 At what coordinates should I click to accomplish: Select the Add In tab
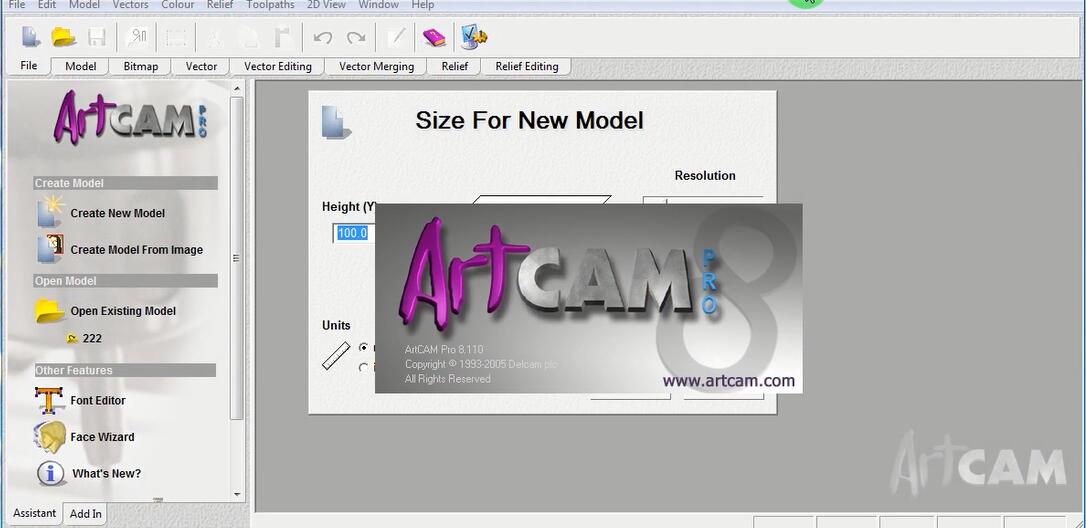coord(85,514)
